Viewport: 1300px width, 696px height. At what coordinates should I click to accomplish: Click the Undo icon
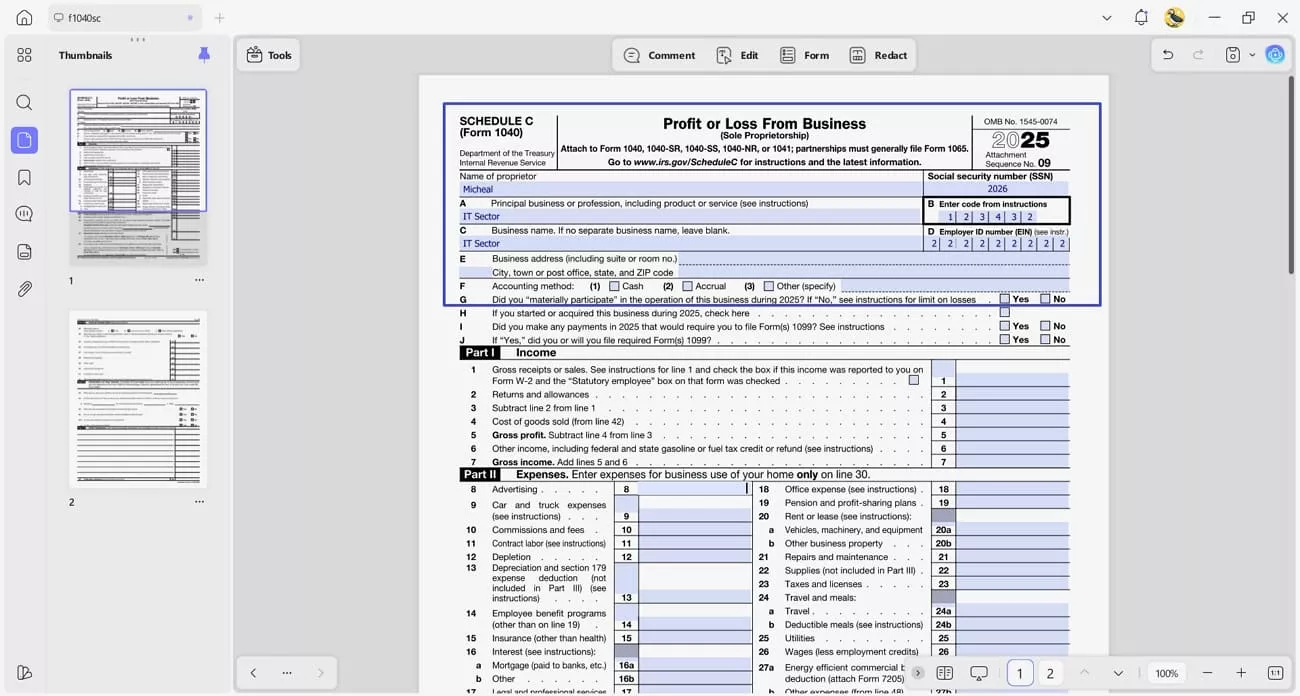(x=1168, y=54)
